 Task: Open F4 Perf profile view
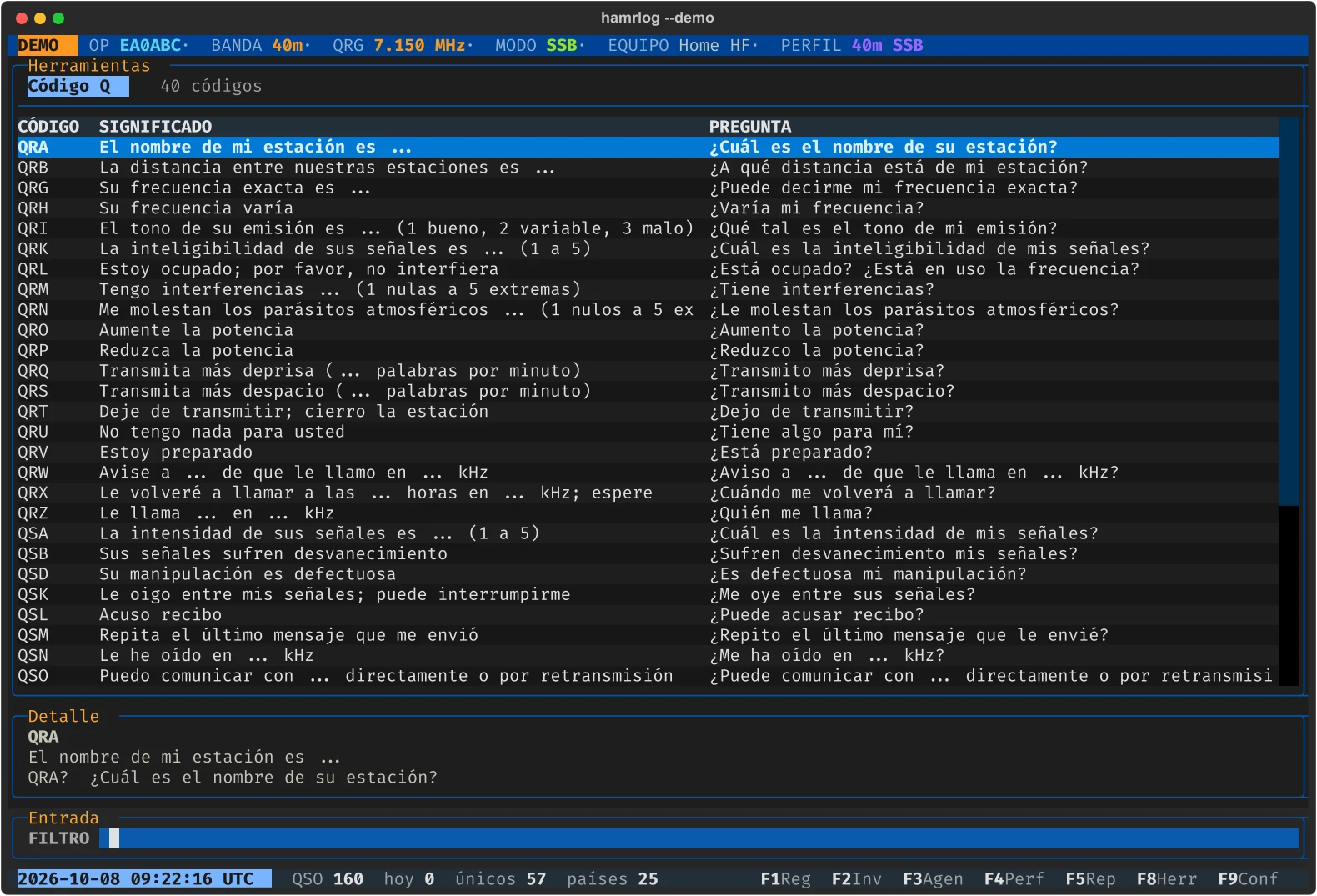click(x=1014, y=879)
